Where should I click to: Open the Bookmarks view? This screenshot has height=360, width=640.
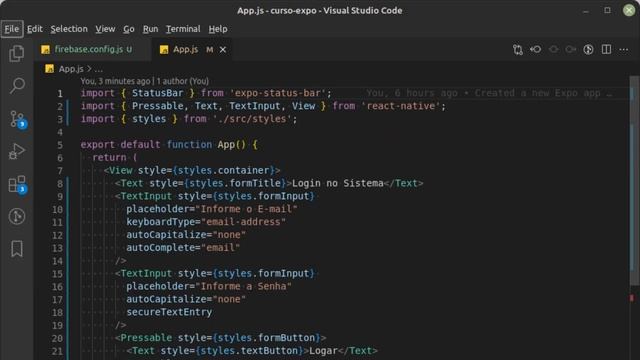pyautogui.click(x=17, y=249)
